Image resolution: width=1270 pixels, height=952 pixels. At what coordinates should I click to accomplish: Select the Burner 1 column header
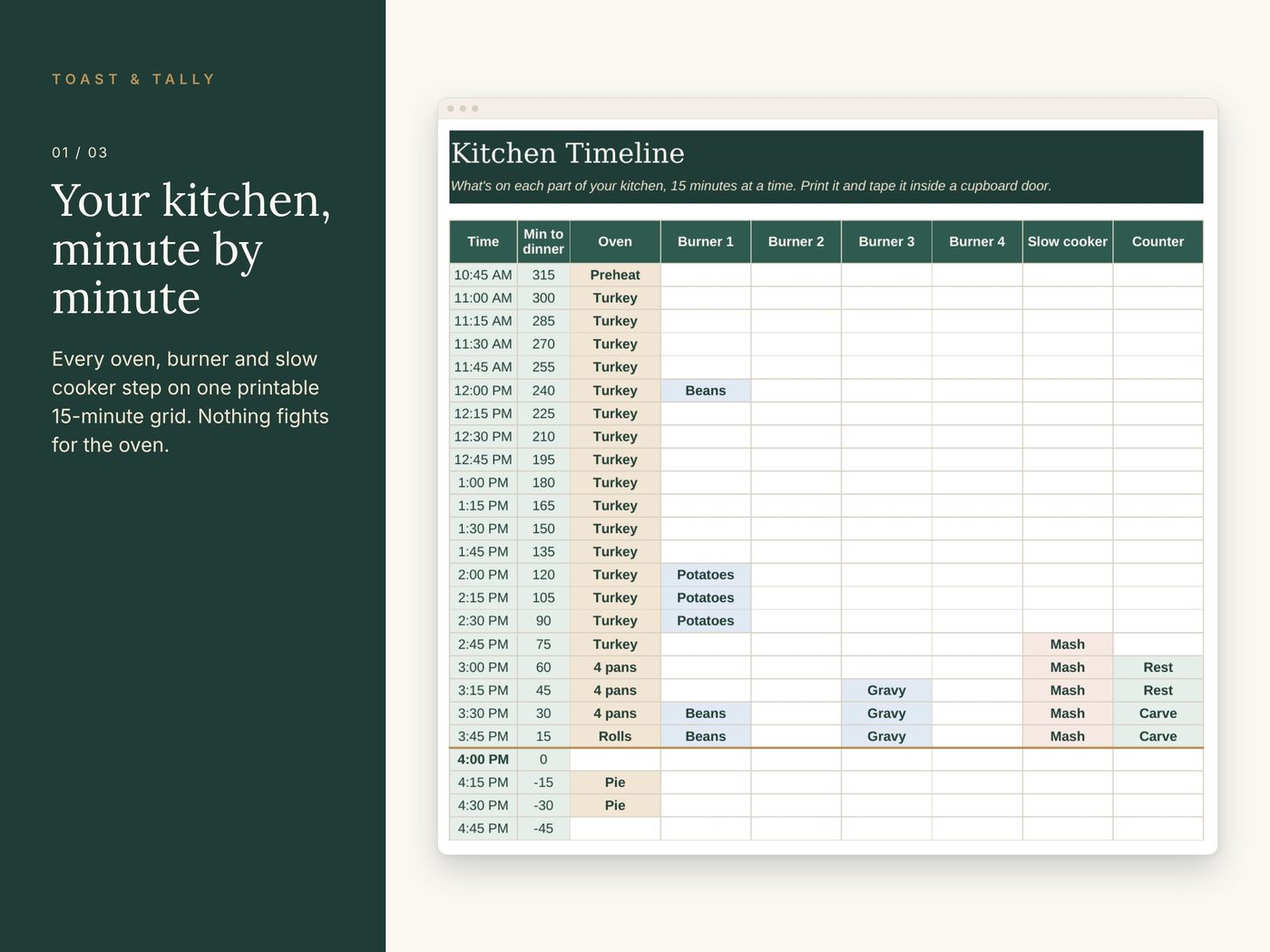706,242
